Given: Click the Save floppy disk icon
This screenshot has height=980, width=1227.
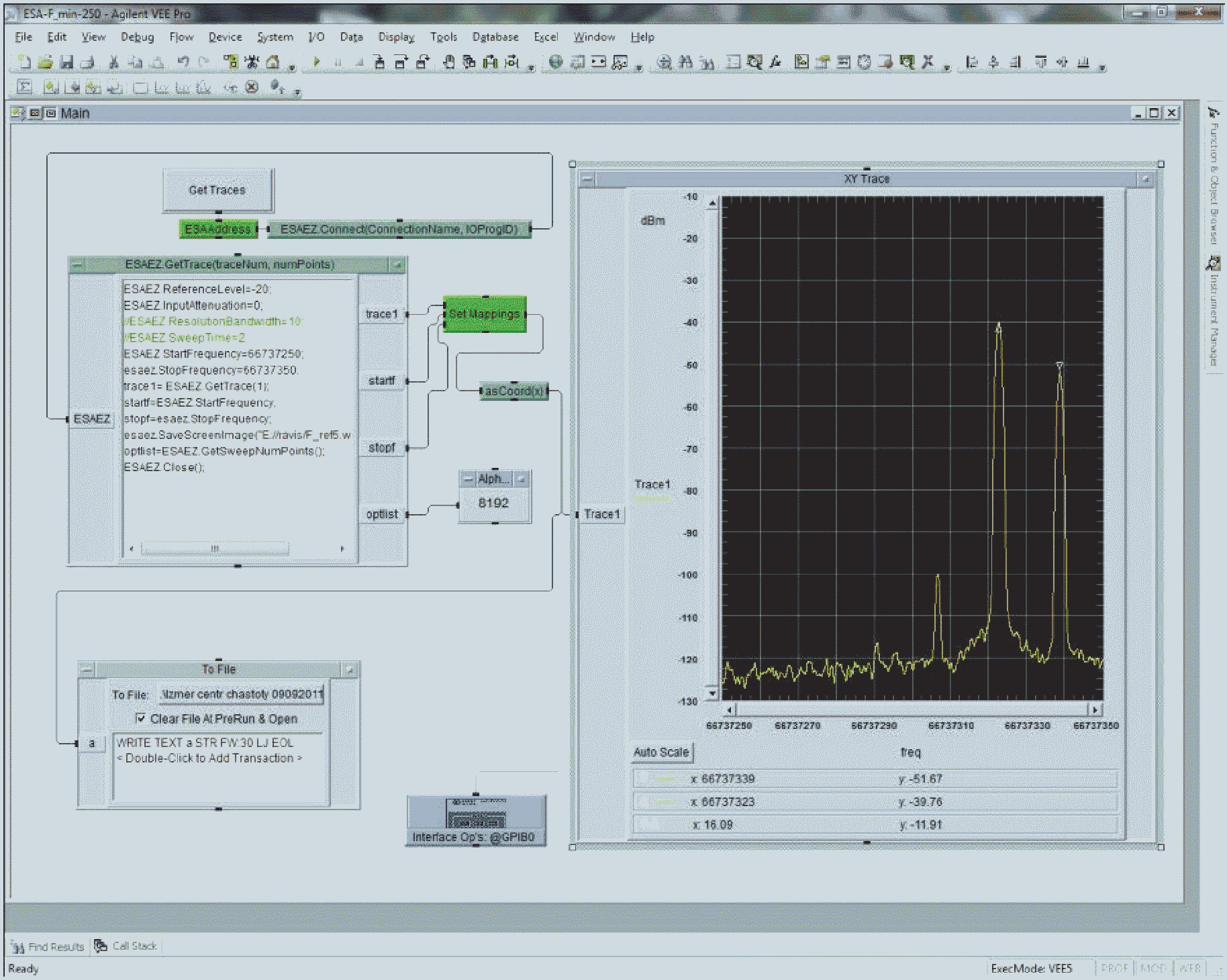Looking at the screenshot, I should (66, 62).
